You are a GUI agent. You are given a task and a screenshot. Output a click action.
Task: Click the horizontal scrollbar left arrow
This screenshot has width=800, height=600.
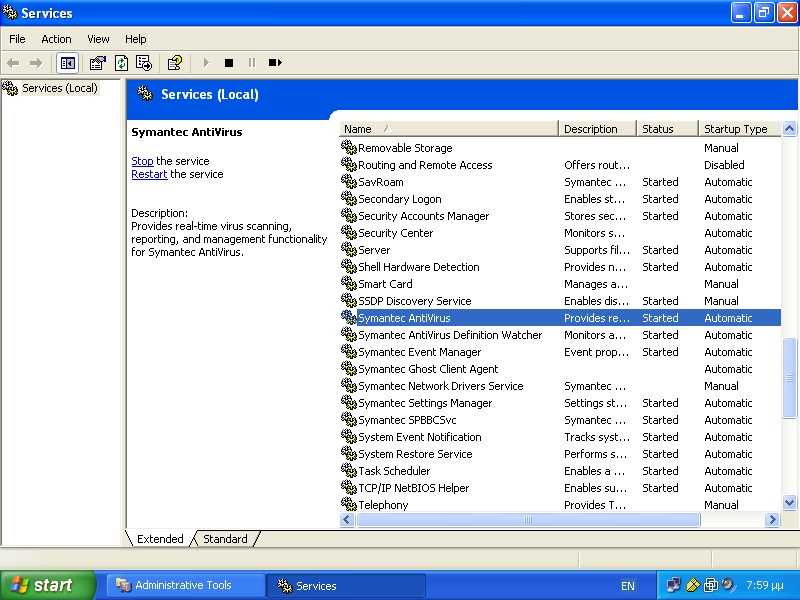347,519
